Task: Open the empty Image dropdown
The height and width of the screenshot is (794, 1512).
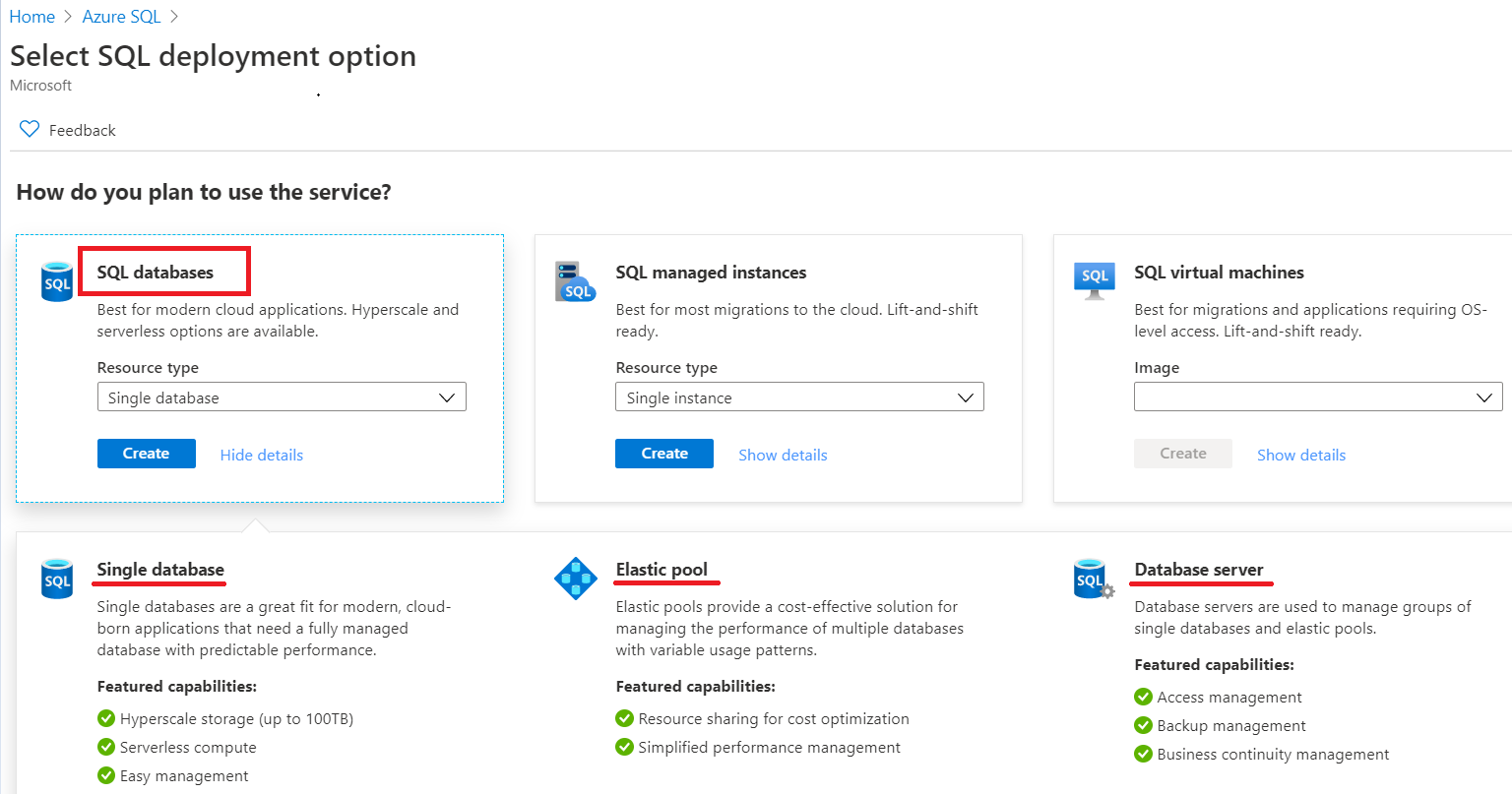Action: pyautogui.click(x=1318, y=397)
